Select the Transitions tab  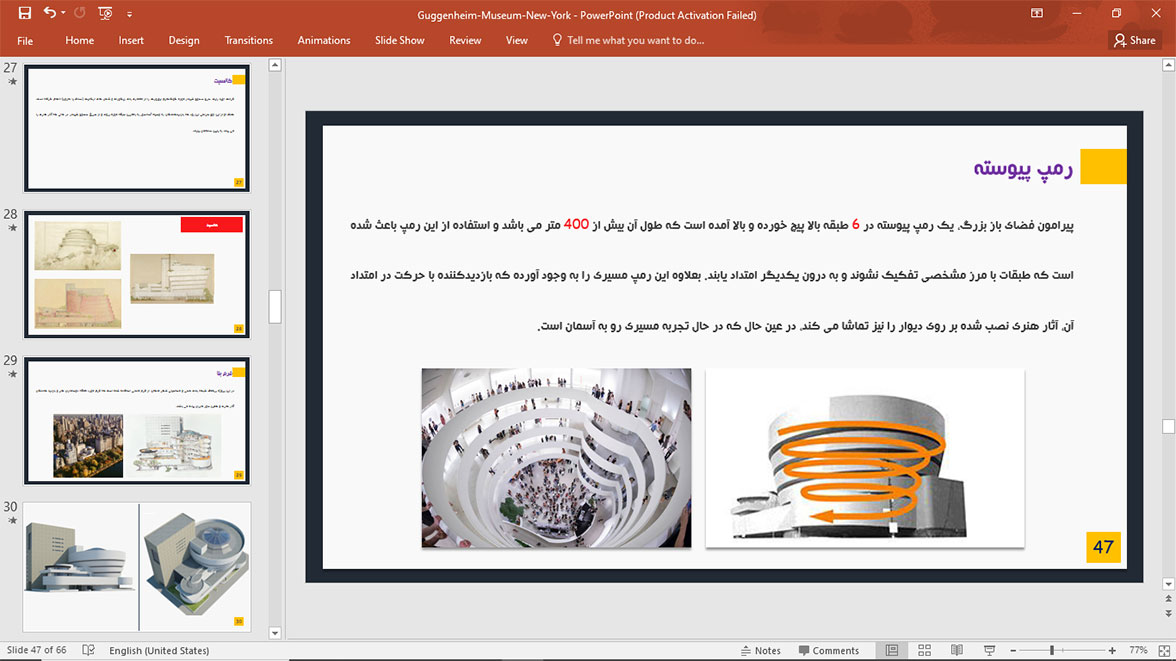click(x=248, y=41)
